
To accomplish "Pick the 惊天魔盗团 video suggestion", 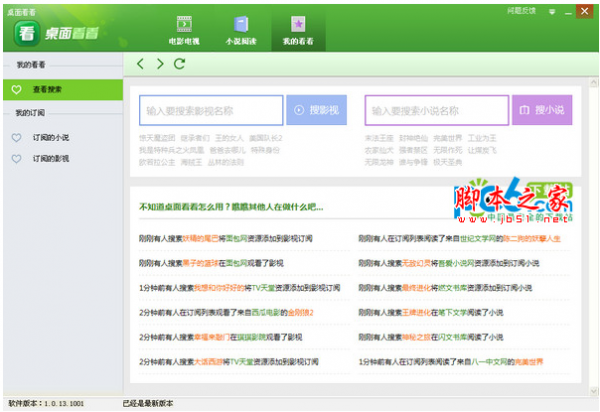I will coord(157,138).
